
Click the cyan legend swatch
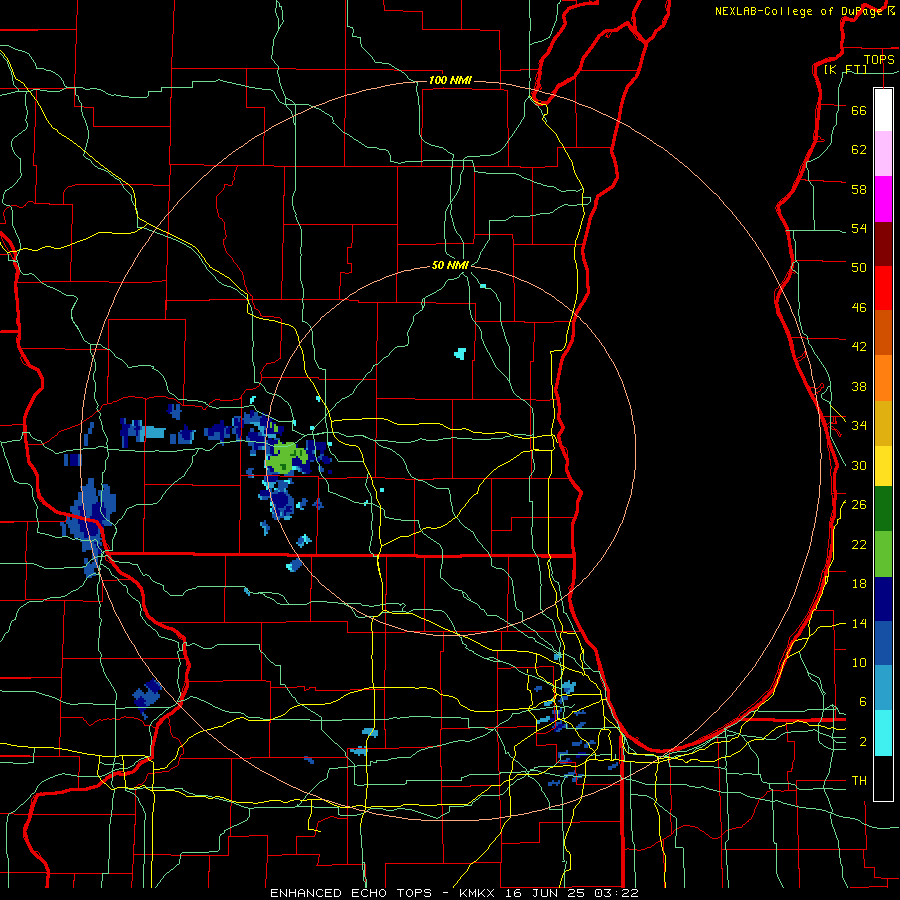[883, 733]
